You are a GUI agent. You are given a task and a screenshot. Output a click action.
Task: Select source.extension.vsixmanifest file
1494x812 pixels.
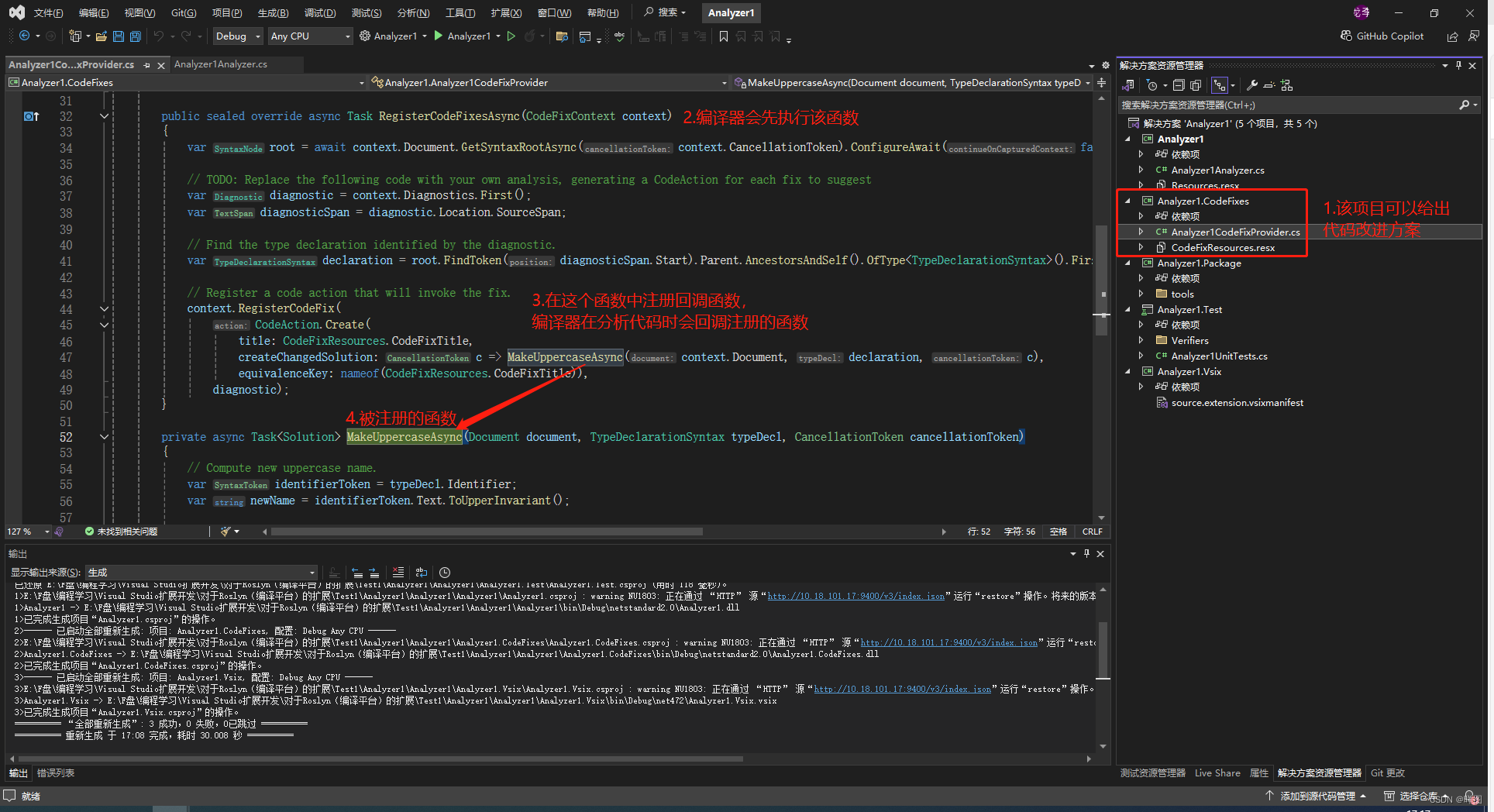click(x=1238, y=403)
